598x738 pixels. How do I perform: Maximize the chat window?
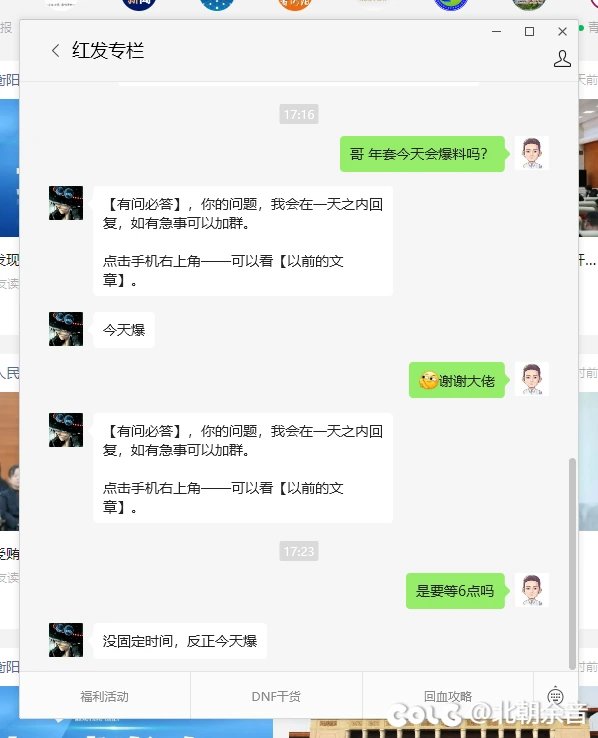[529, 32]
